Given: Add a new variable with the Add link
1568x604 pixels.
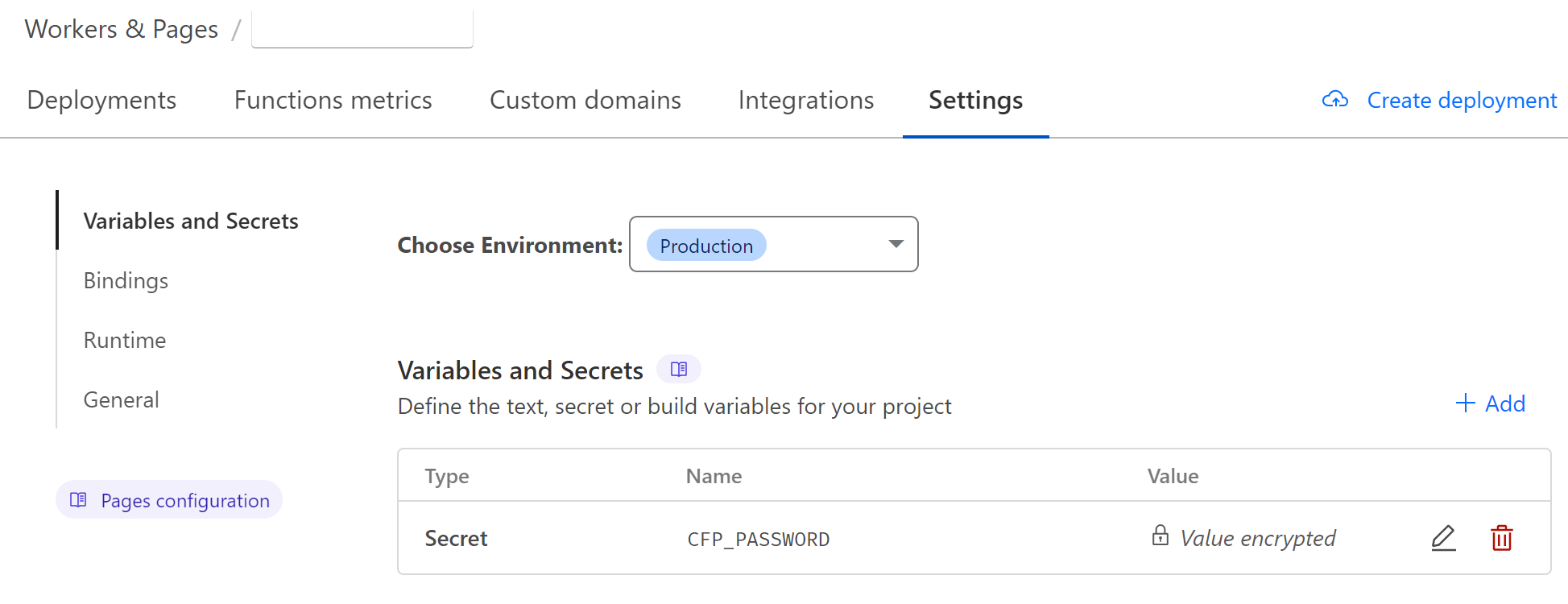Looking at the screenshot, I should [1504, 403].
